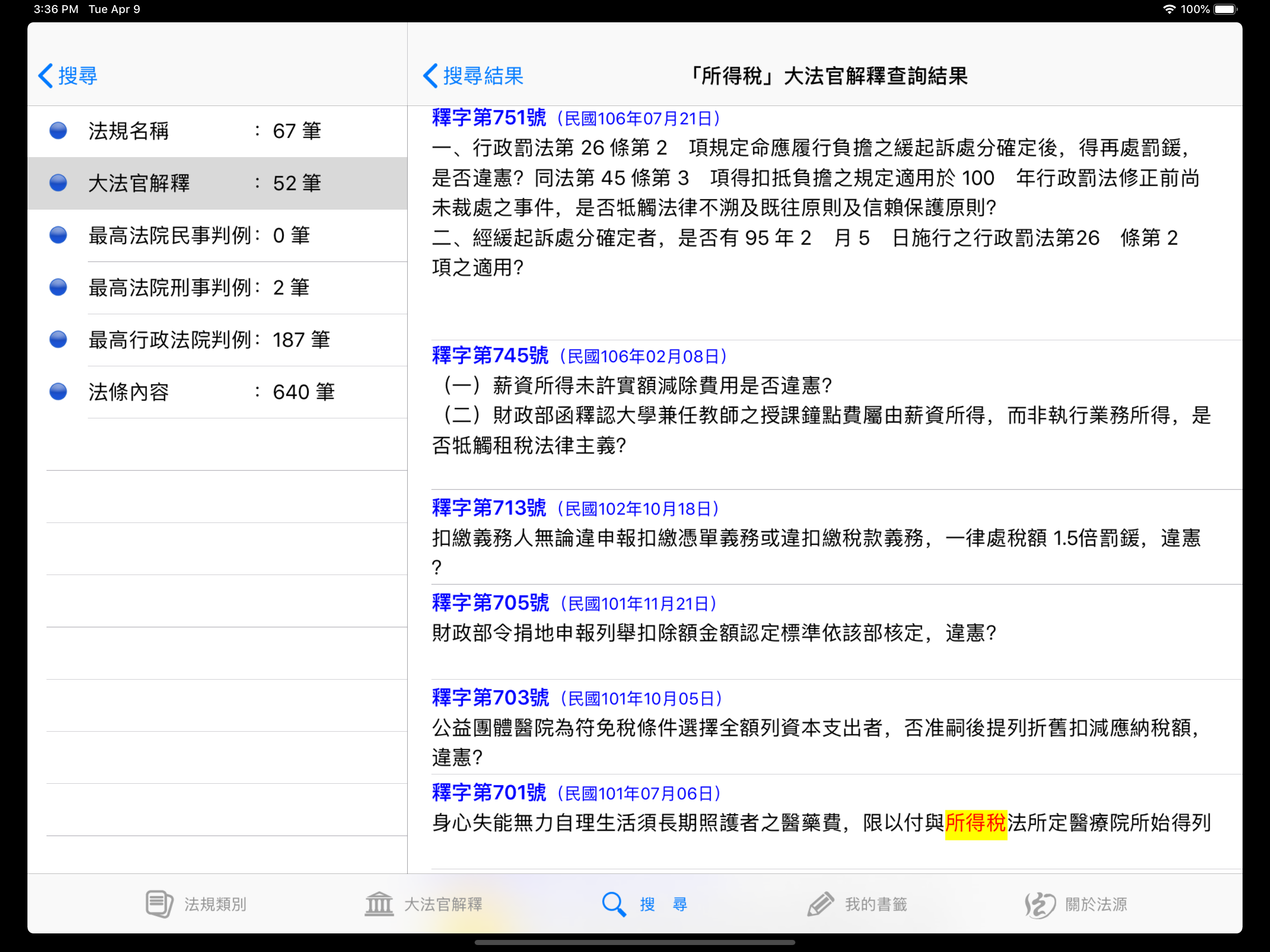This screenshot has width=1270, height=952.
Task: Click date 民國106年02月08日
Action: (x=643, y=357)
